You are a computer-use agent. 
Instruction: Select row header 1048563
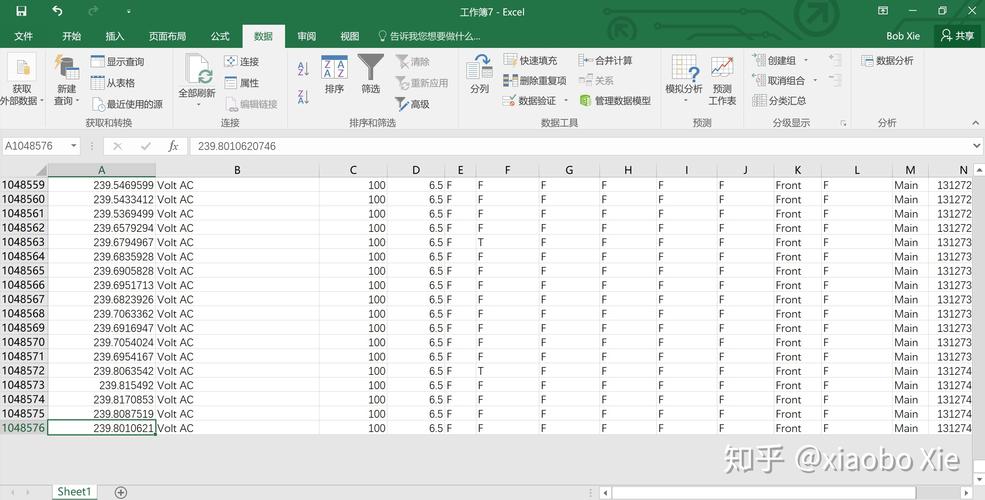tap(23, 242)
